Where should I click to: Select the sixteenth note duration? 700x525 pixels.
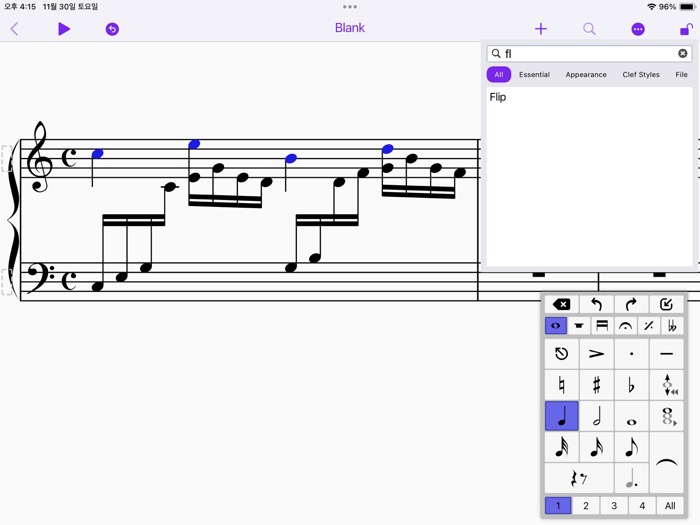point(596,447)
